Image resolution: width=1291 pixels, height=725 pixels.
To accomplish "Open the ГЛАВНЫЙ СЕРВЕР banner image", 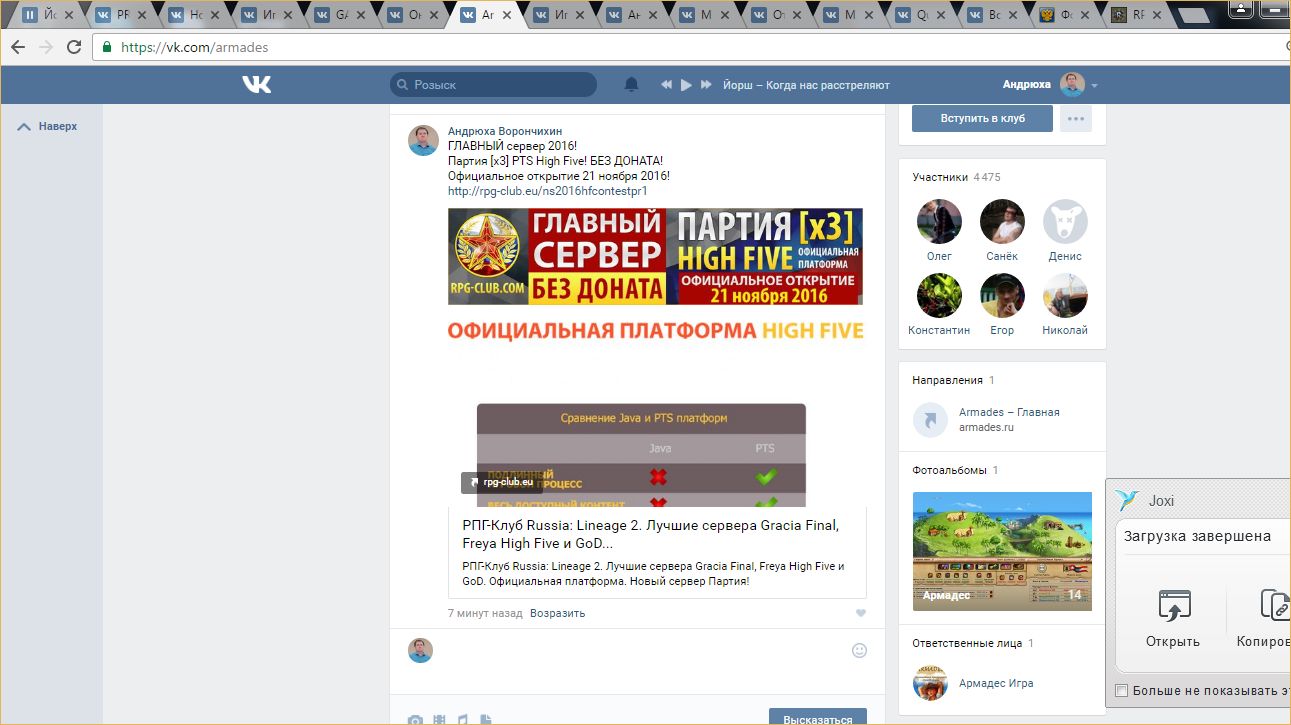I will 655,256.
